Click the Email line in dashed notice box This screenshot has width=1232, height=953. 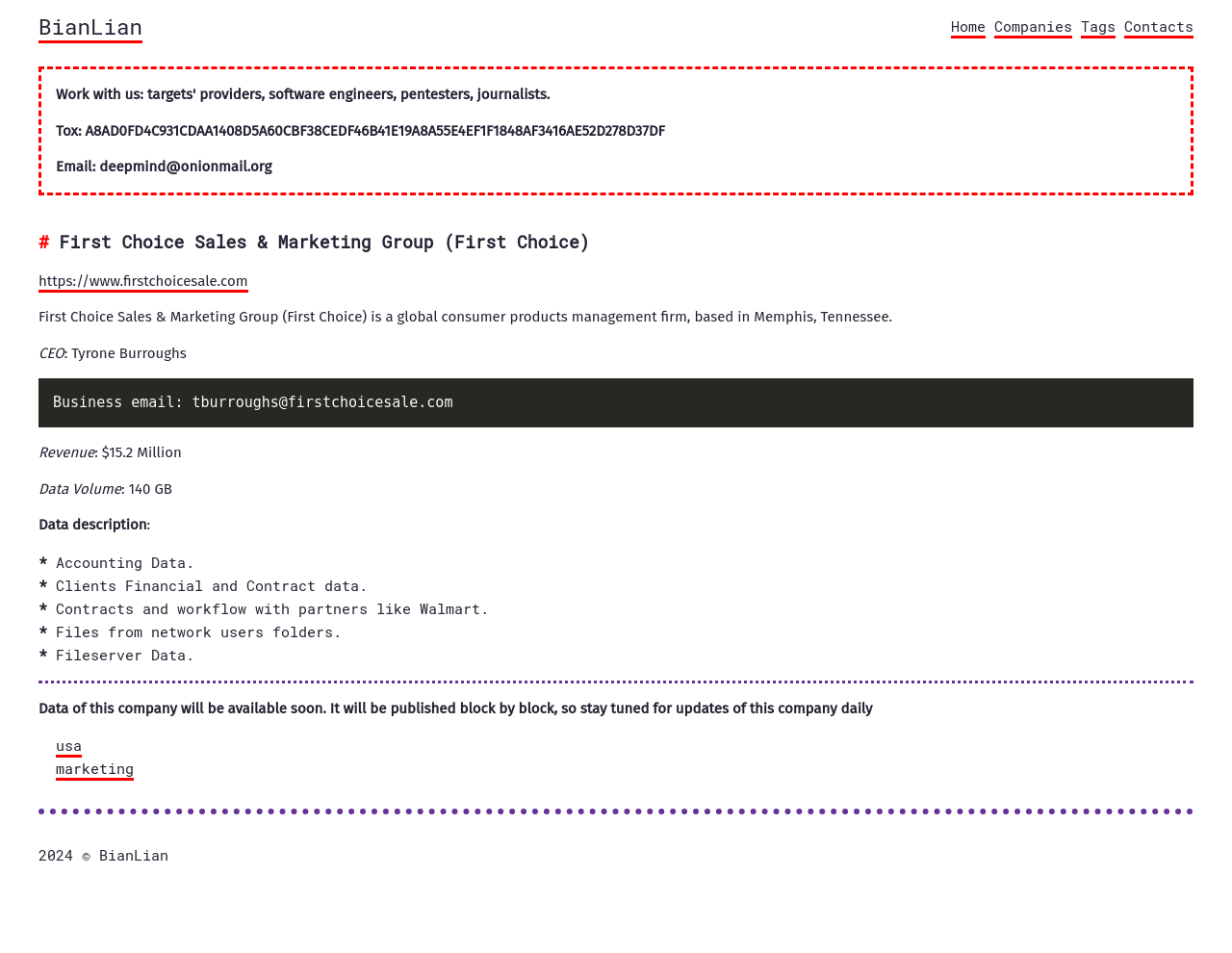pyautogui.click(x=164, y=167)
